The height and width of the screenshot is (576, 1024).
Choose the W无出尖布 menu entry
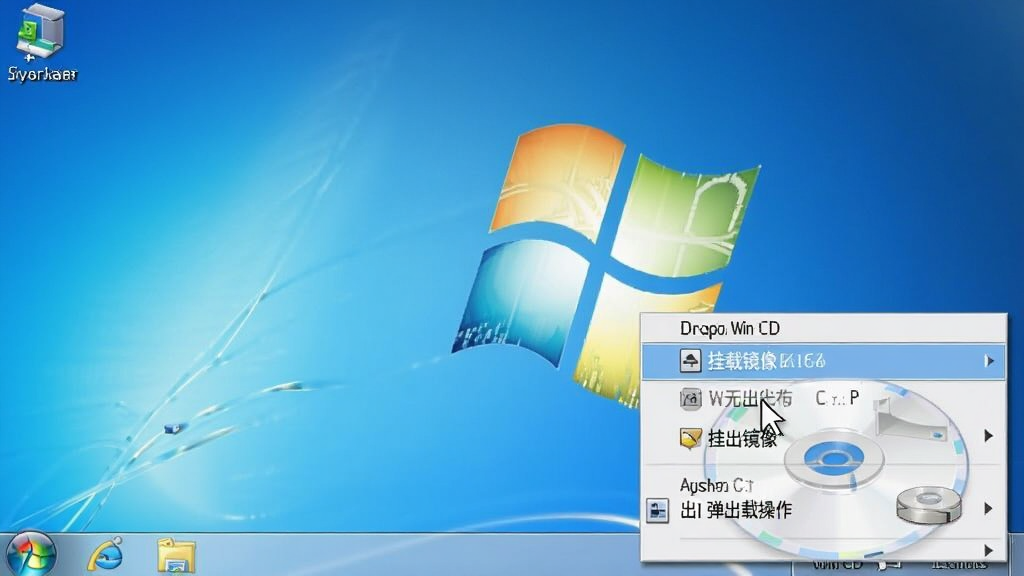(824, 398)
